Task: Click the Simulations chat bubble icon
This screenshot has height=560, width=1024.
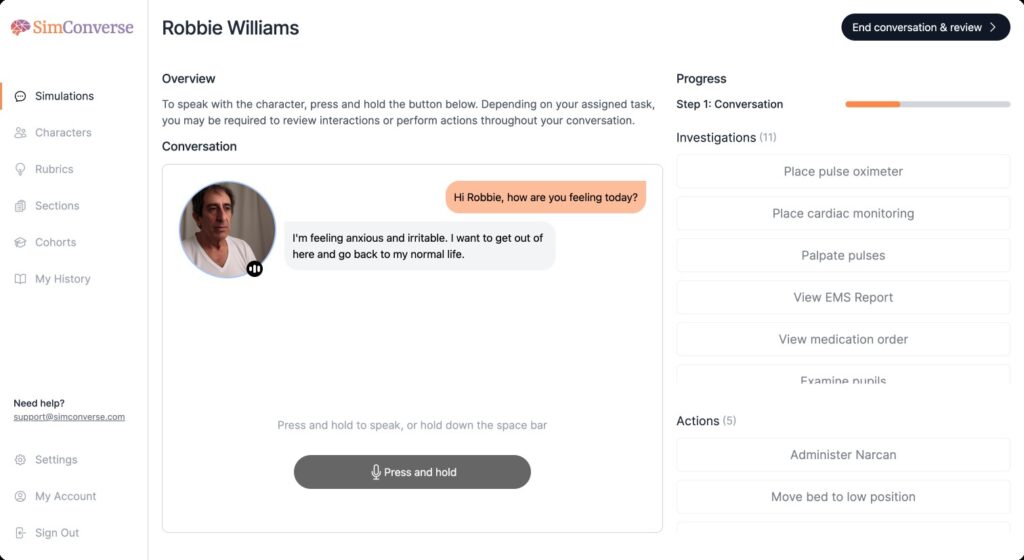Action: (x=21, y=96)
